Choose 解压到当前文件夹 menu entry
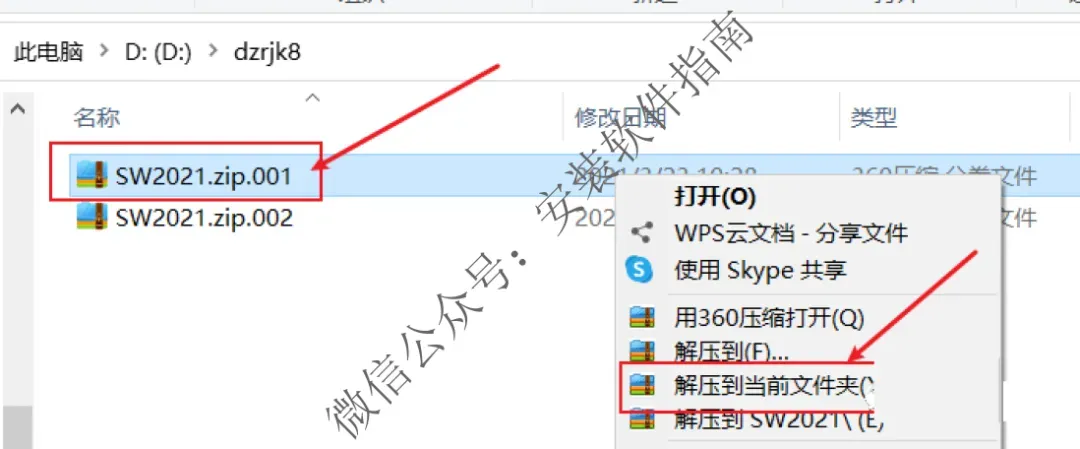The image size is (1080, 449). 776,386
